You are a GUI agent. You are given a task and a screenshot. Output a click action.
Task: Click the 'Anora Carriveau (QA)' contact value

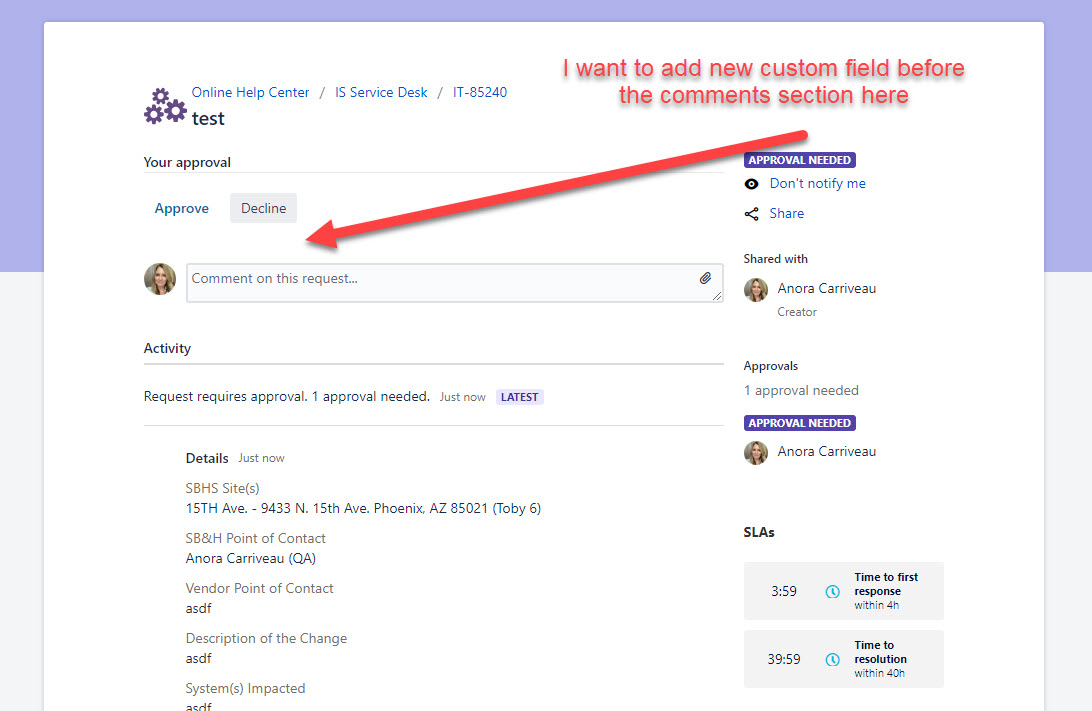coord(251,558)
